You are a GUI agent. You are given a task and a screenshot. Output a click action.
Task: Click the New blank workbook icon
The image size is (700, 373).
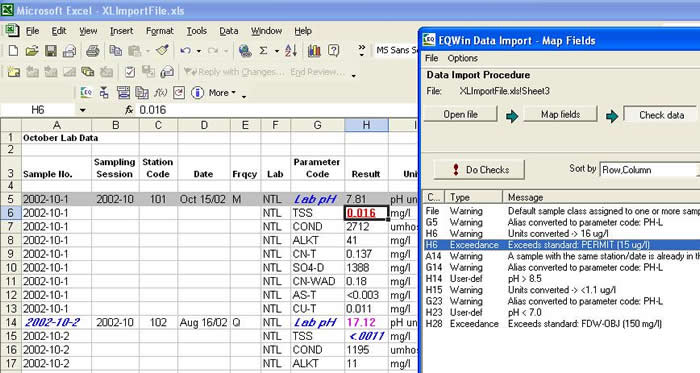pos(13,51)
